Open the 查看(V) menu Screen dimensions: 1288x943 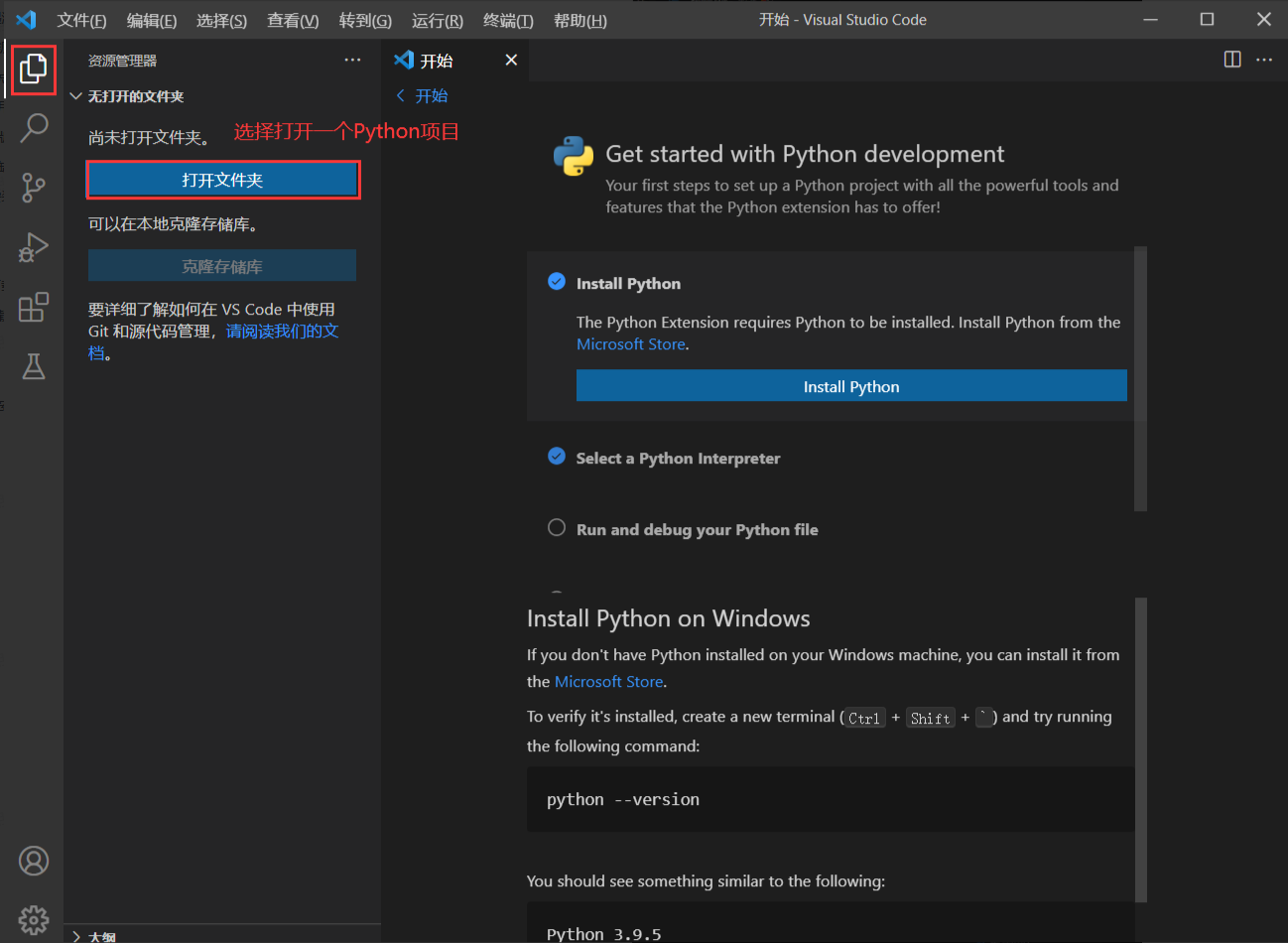tap(293, 21)
